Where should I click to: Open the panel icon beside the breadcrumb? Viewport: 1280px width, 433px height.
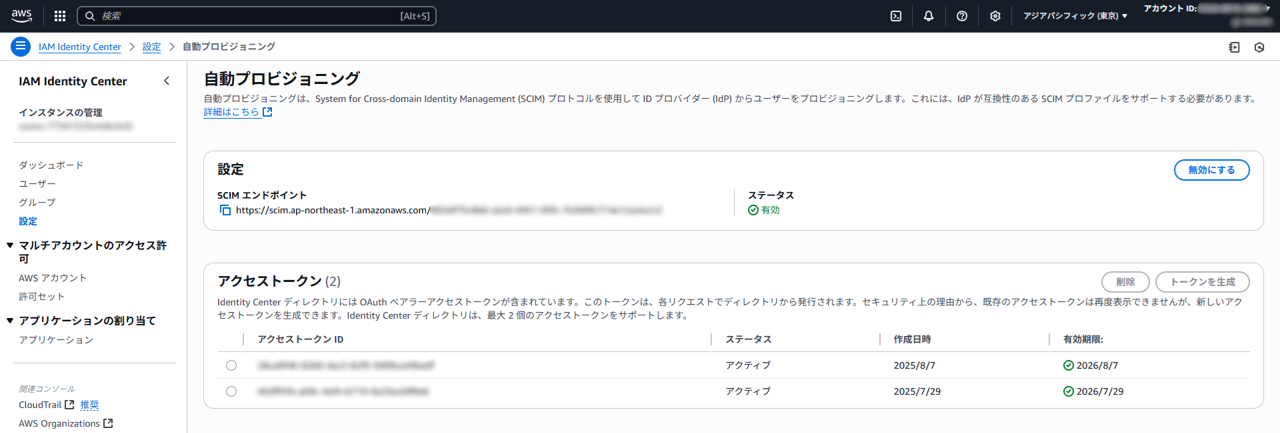[1234, 47]
